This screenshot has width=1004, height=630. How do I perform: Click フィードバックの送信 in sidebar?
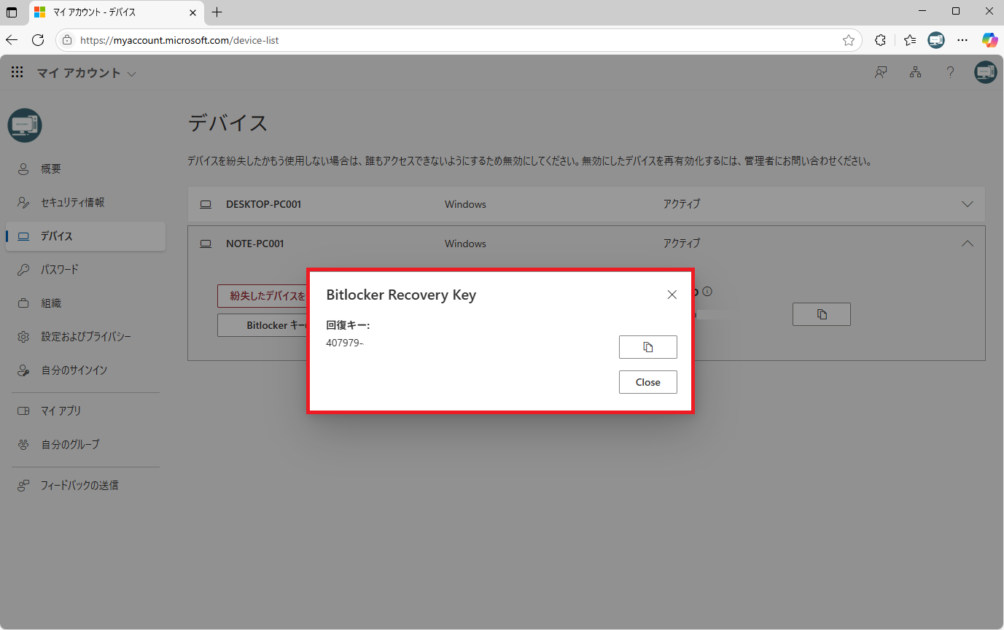[85, 485]
